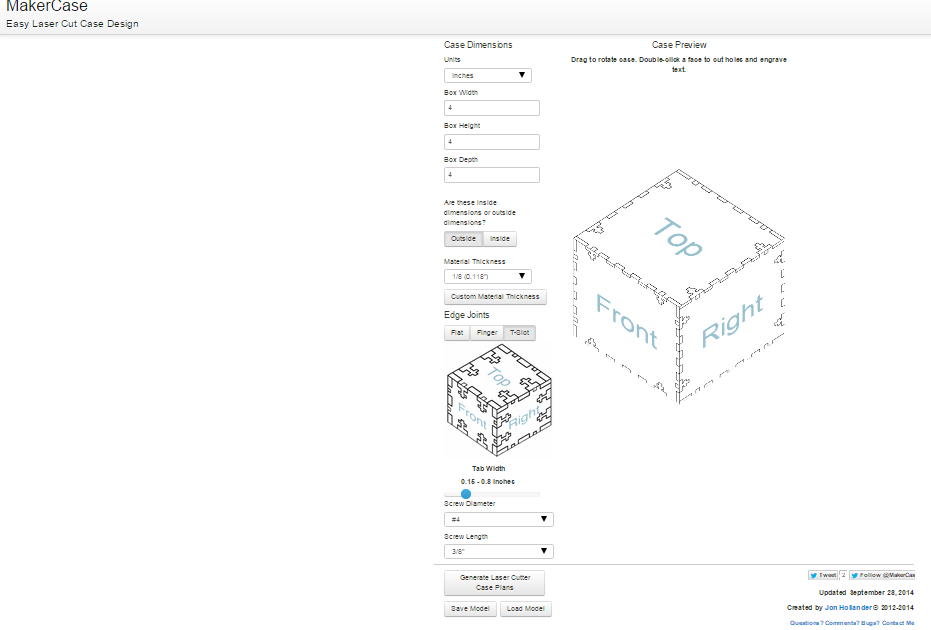Click the 'Edge Joints' heading text

467,315
